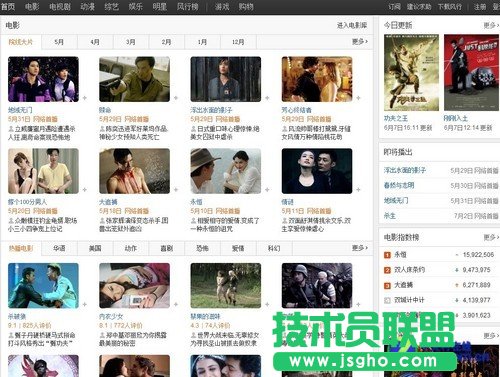Switch to the 4月 tab
The width and height of the screenshot is (500, 377).
(95, 42)
